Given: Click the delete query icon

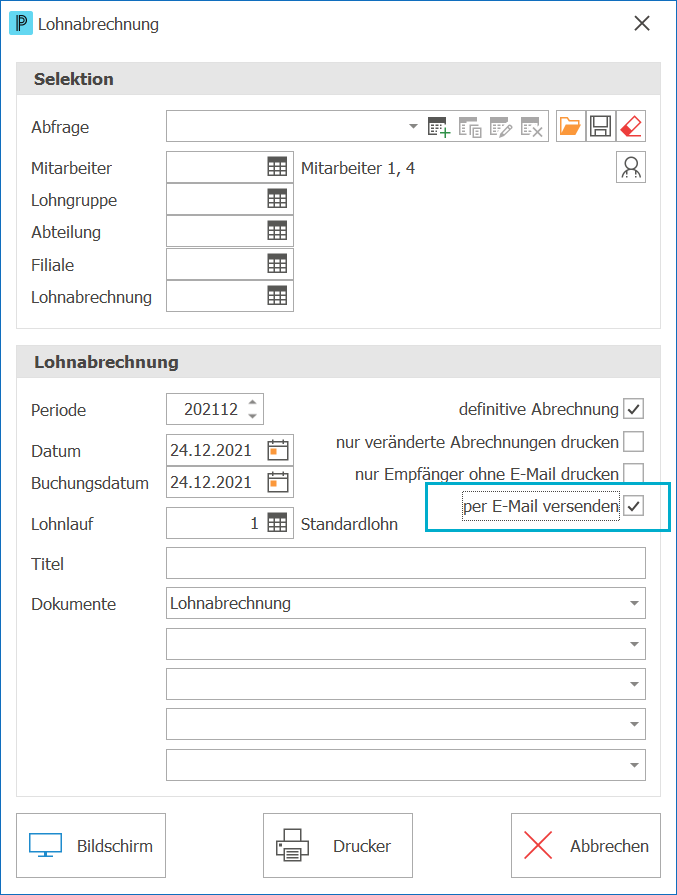Looking at the screenshot, I should point(531,127).
